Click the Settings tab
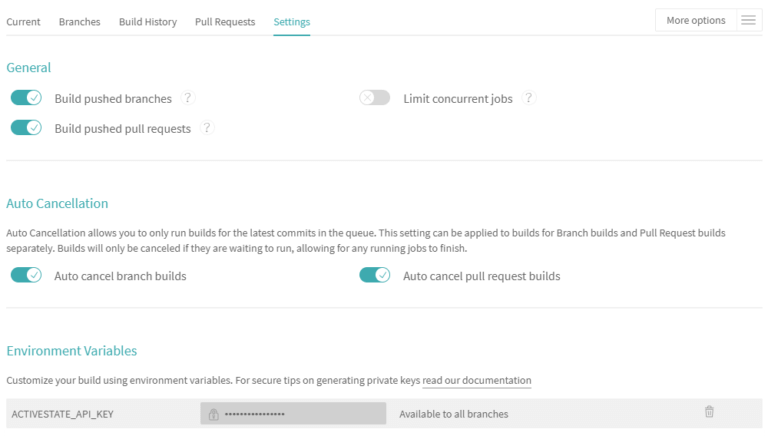768x436 pixels. [291, 21]
